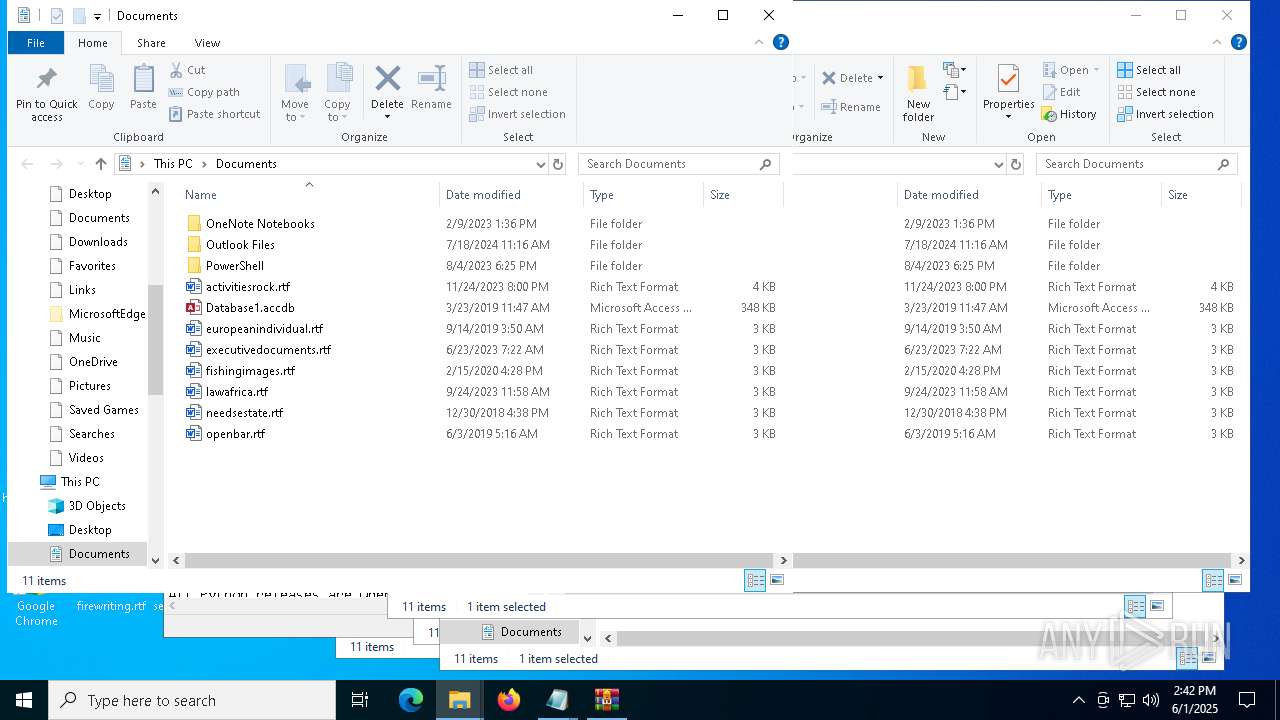Switch front window to large thumbnails view
Viewport: 1280px width, 720px height.
click(x=777, y=580)
